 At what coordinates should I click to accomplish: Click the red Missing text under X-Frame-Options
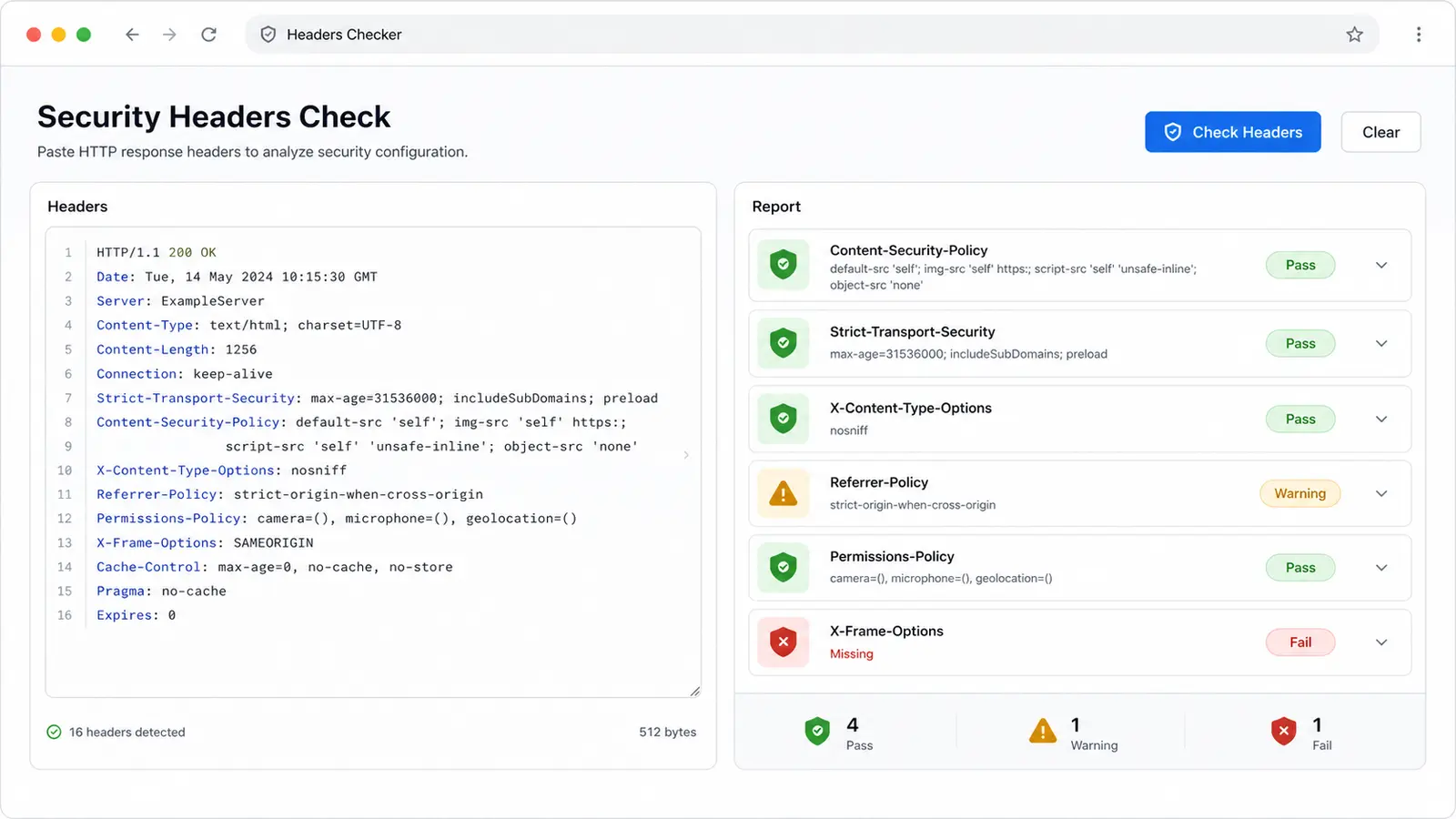pos(851,654)
